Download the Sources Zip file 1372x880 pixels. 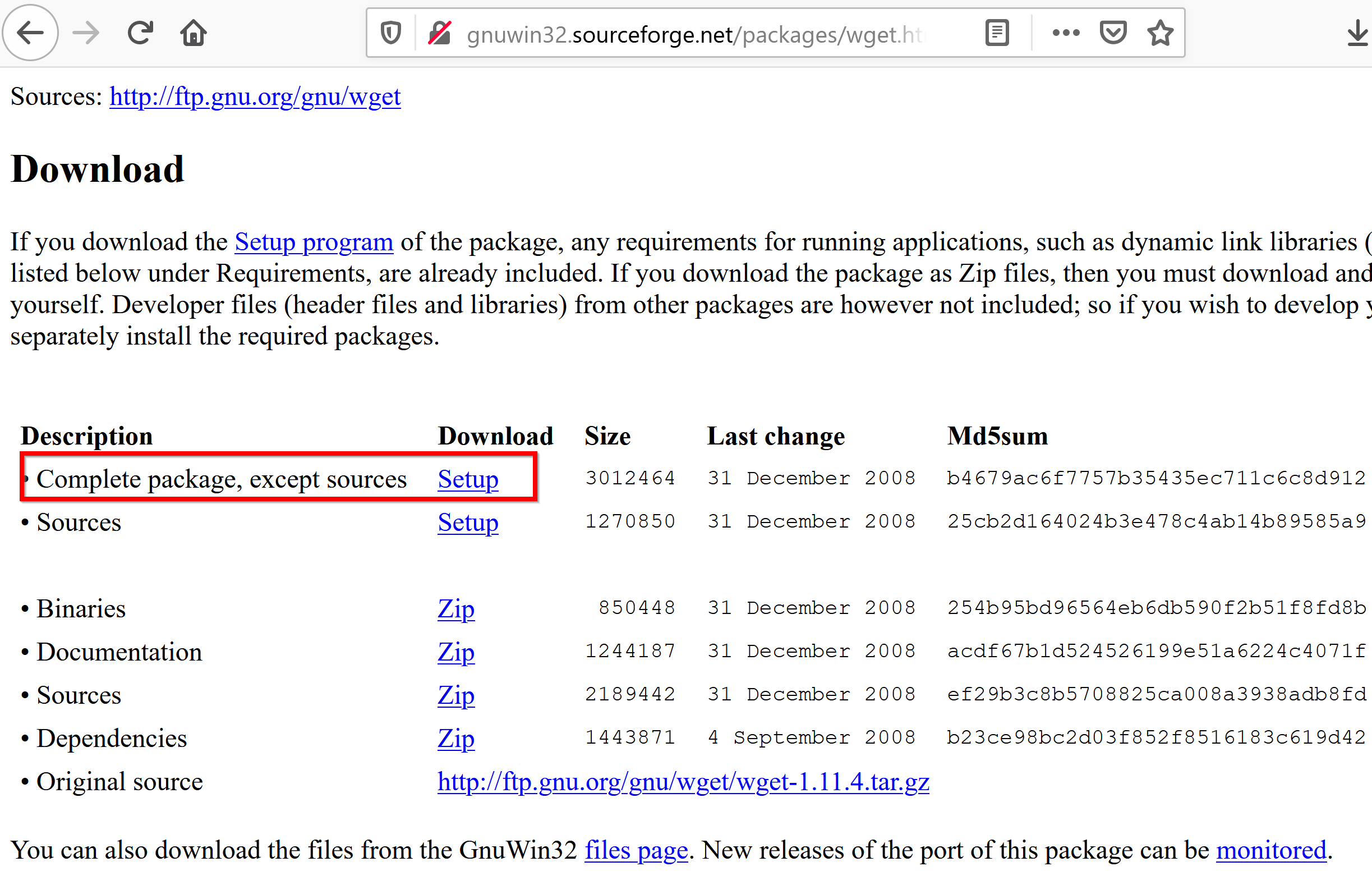(x=455, y=695)
